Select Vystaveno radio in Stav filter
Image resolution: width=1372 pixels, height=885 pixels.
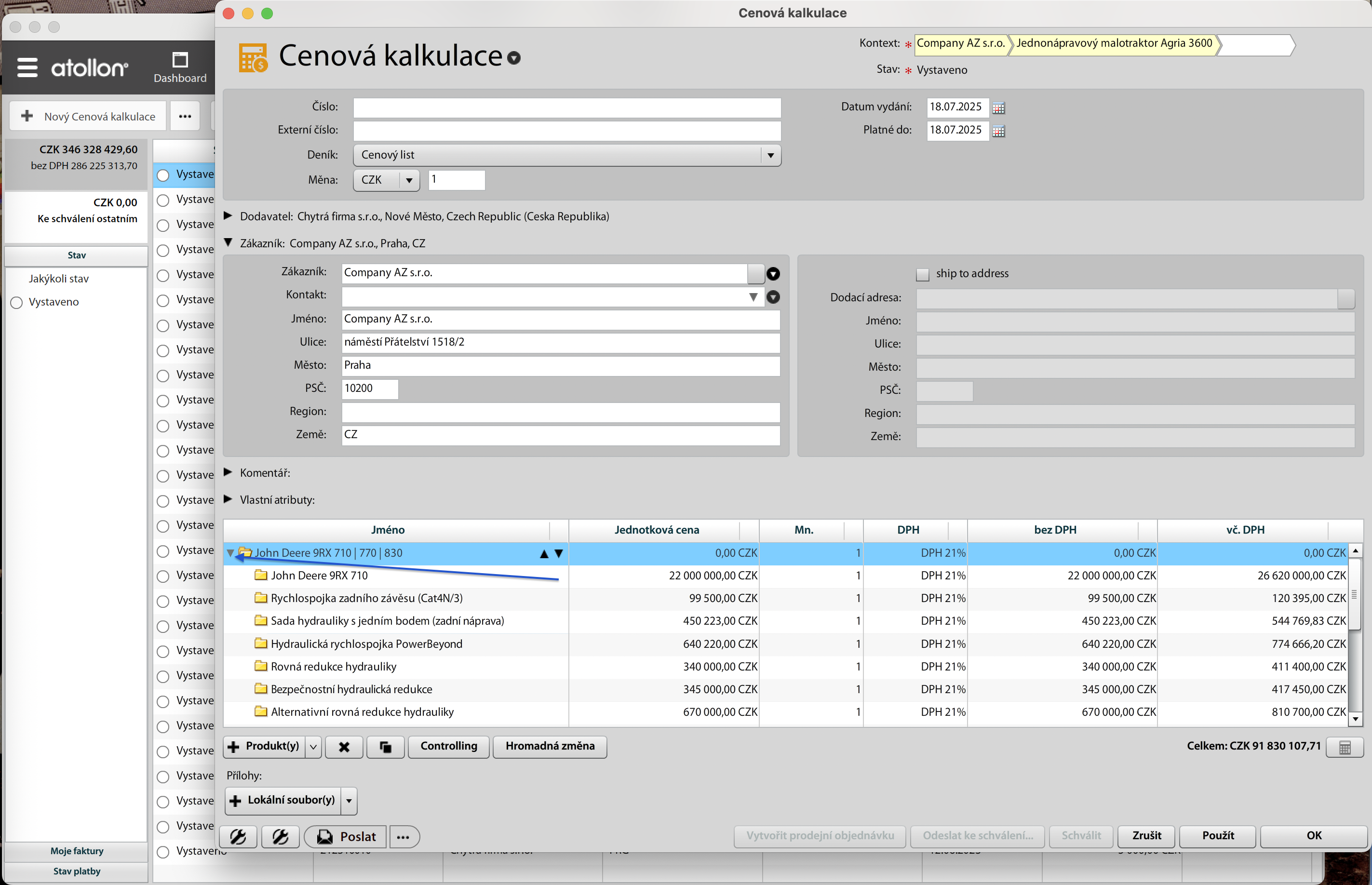(17, 302)
